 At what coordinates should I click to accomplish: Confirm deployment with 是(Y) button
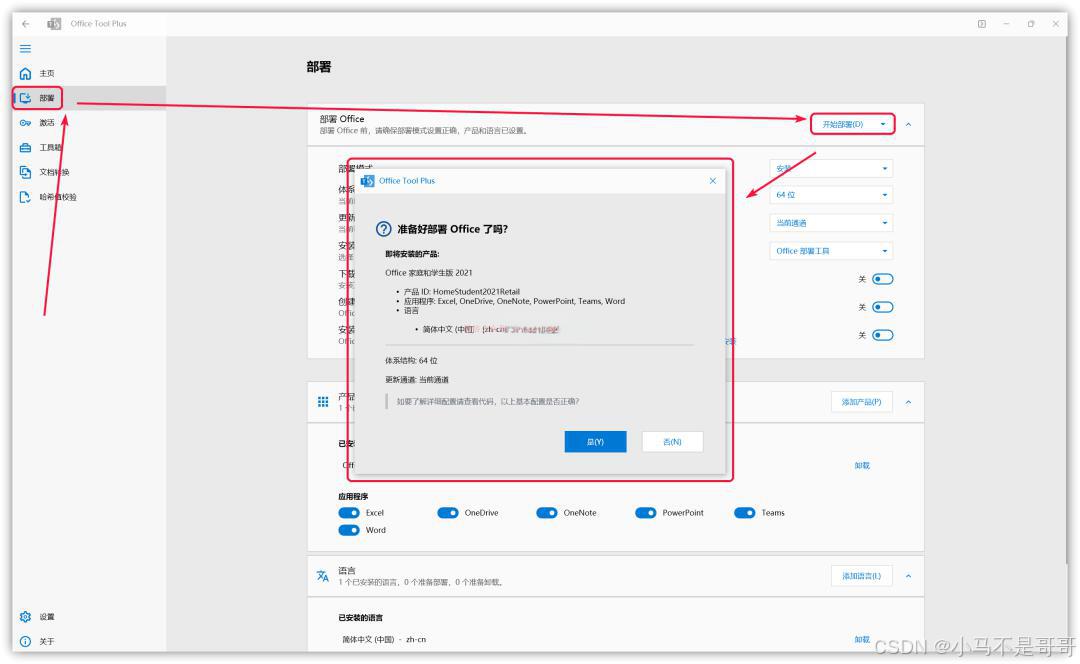tap(596, 442)
